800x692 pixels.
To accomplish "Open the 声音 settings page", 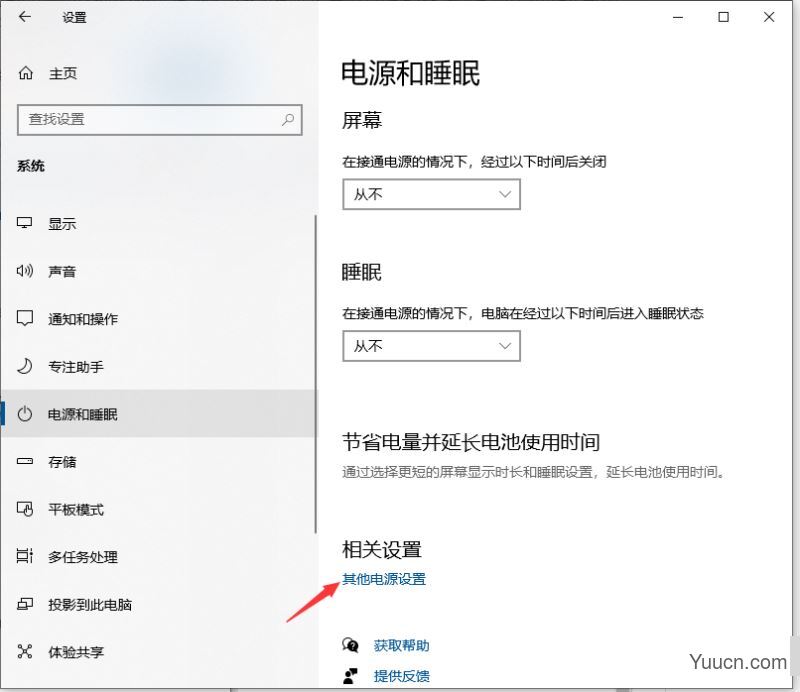I will [159, 271].
